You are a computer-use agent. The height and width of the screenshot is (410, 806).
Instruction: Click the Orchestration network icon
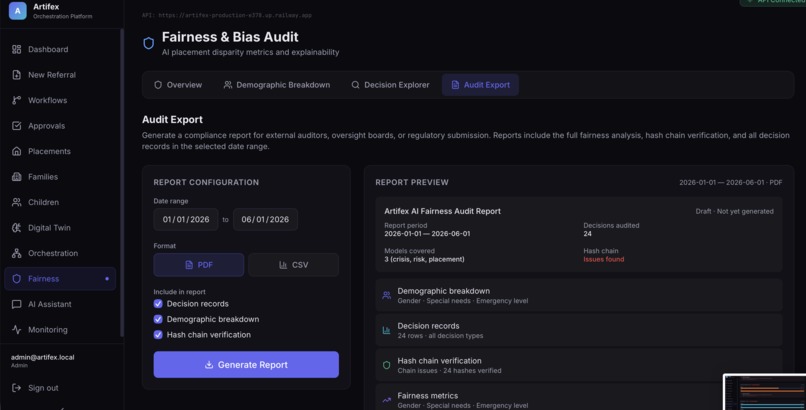click(16, 253)
